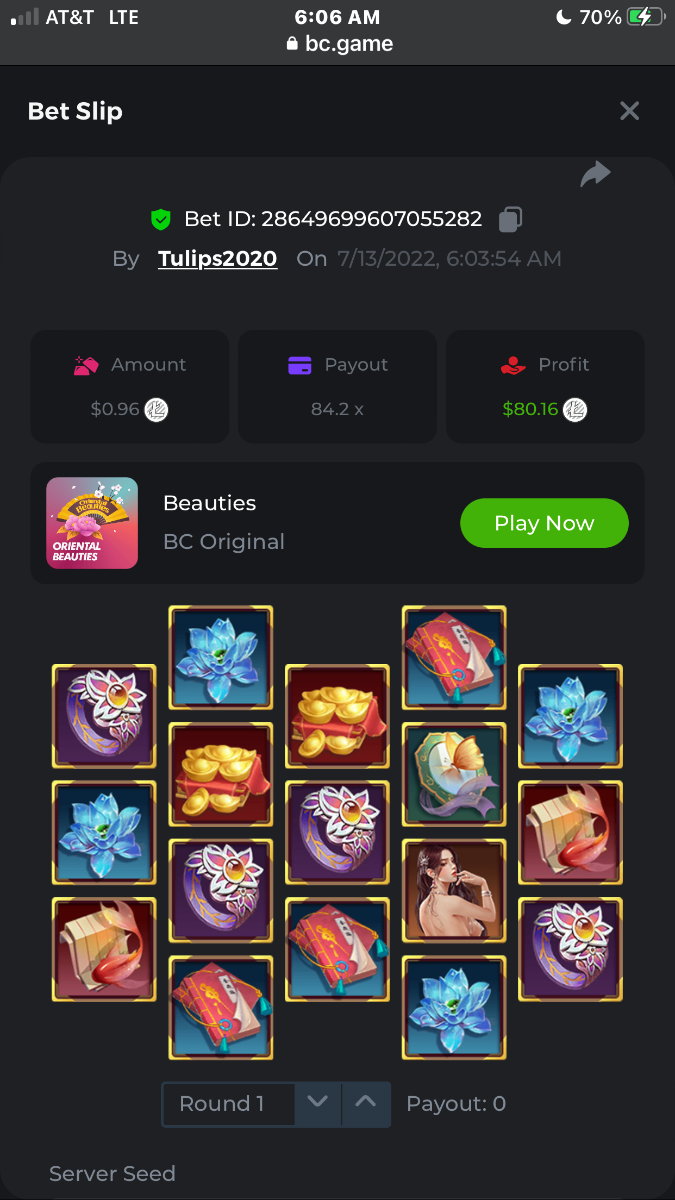
Task: Click the share arrow icon
Action: click(x=595, y=175)
